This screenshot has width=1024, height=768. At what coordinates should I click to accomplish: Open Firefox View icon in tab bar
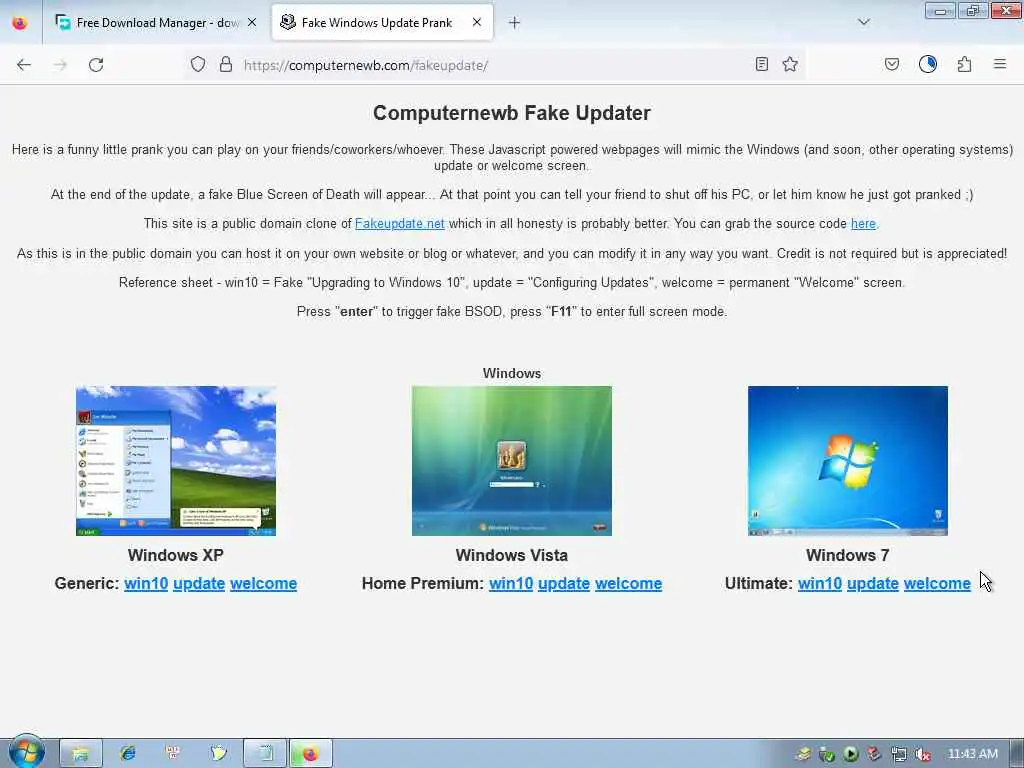(20, 23)
